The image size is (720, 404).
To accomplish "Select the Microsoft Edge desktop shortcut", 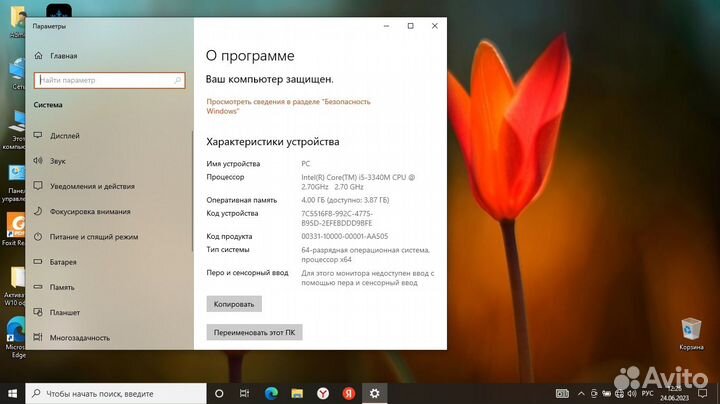I will [x=16, y=337].
